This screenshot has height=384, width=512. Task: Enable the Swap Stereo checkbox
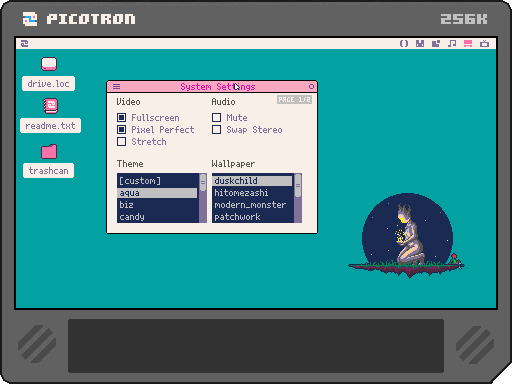[217, 130]
